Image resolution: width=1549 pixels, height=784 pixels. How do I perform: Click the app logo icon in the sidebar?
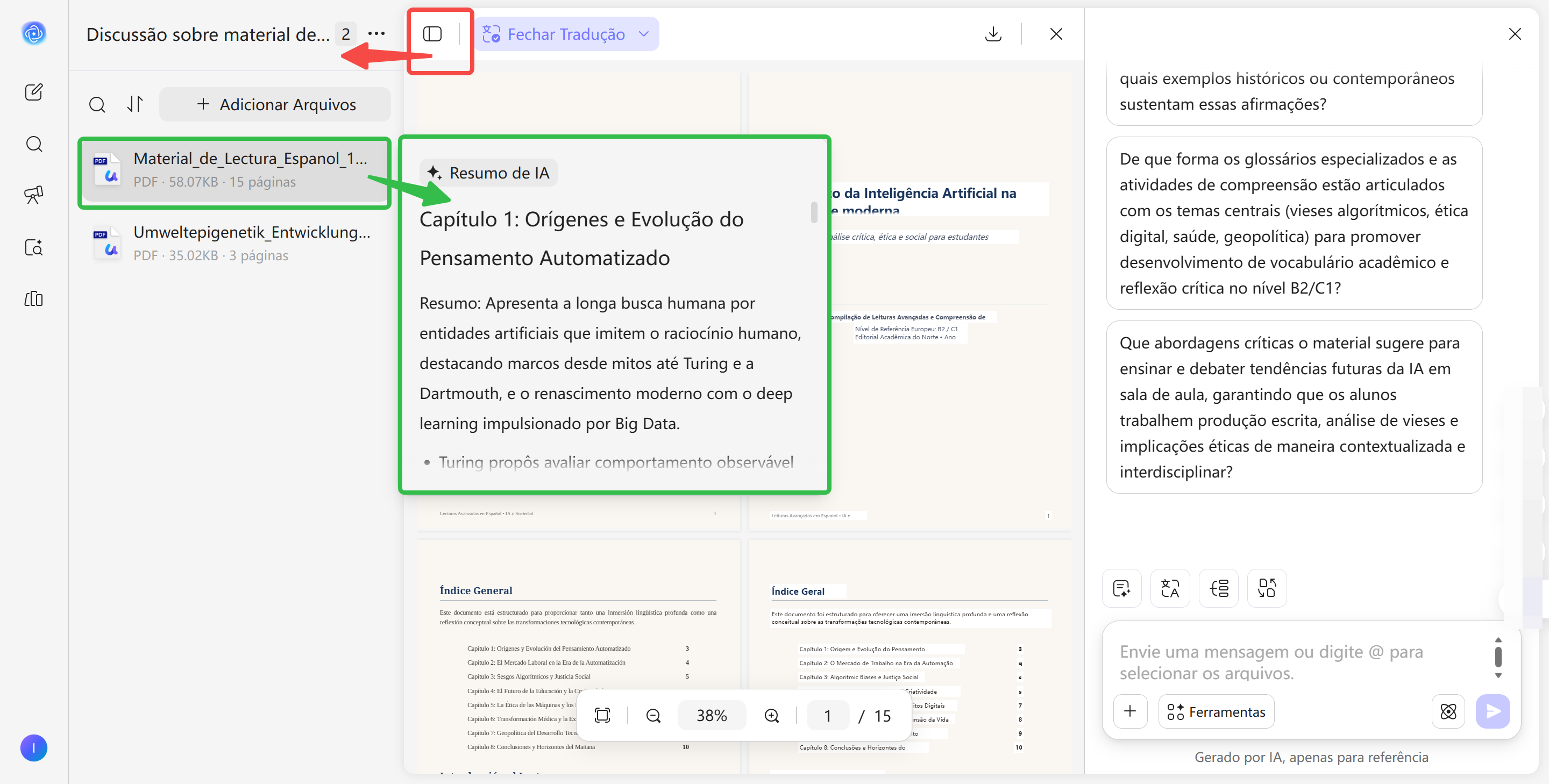pos(34,33)
